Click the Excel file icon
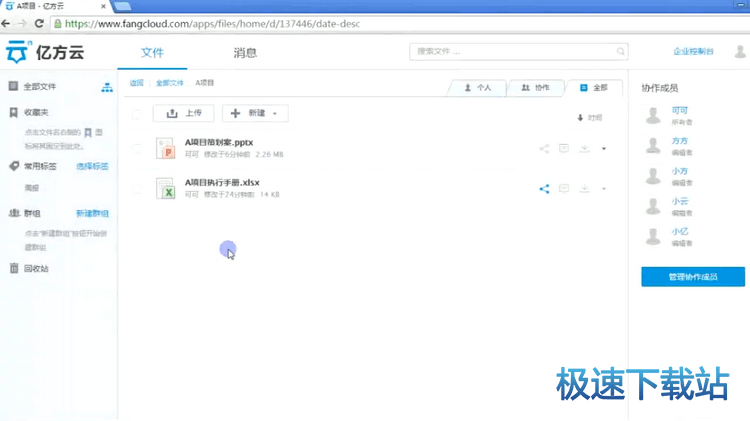The width and height of the screenshot is (750, 421). coord(165,188)
